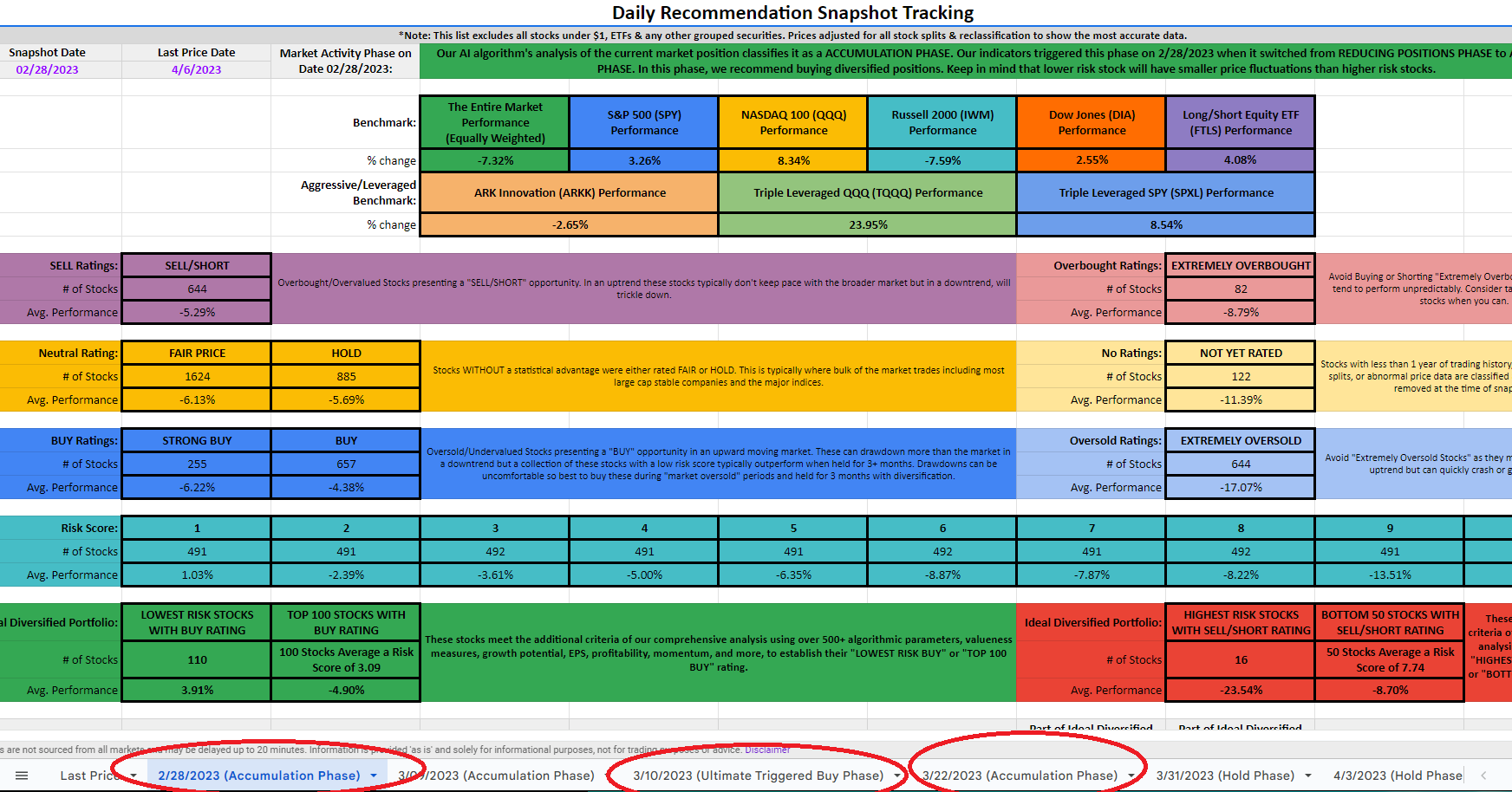Click the 1.03% risk score 1 performance cell

197,575
